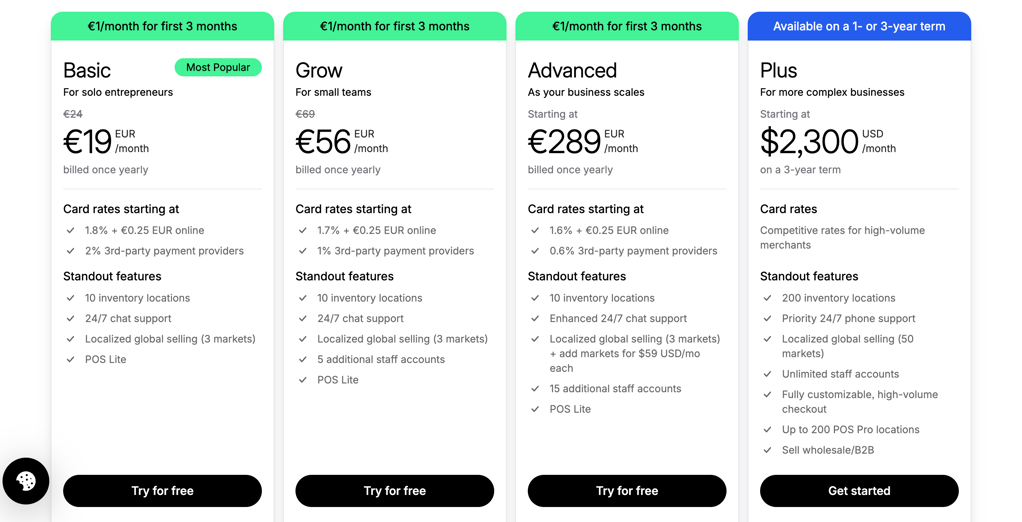Open the cookie preferences icon
Viewport: 1022px width, 522px height.
[x=26, y=482]
